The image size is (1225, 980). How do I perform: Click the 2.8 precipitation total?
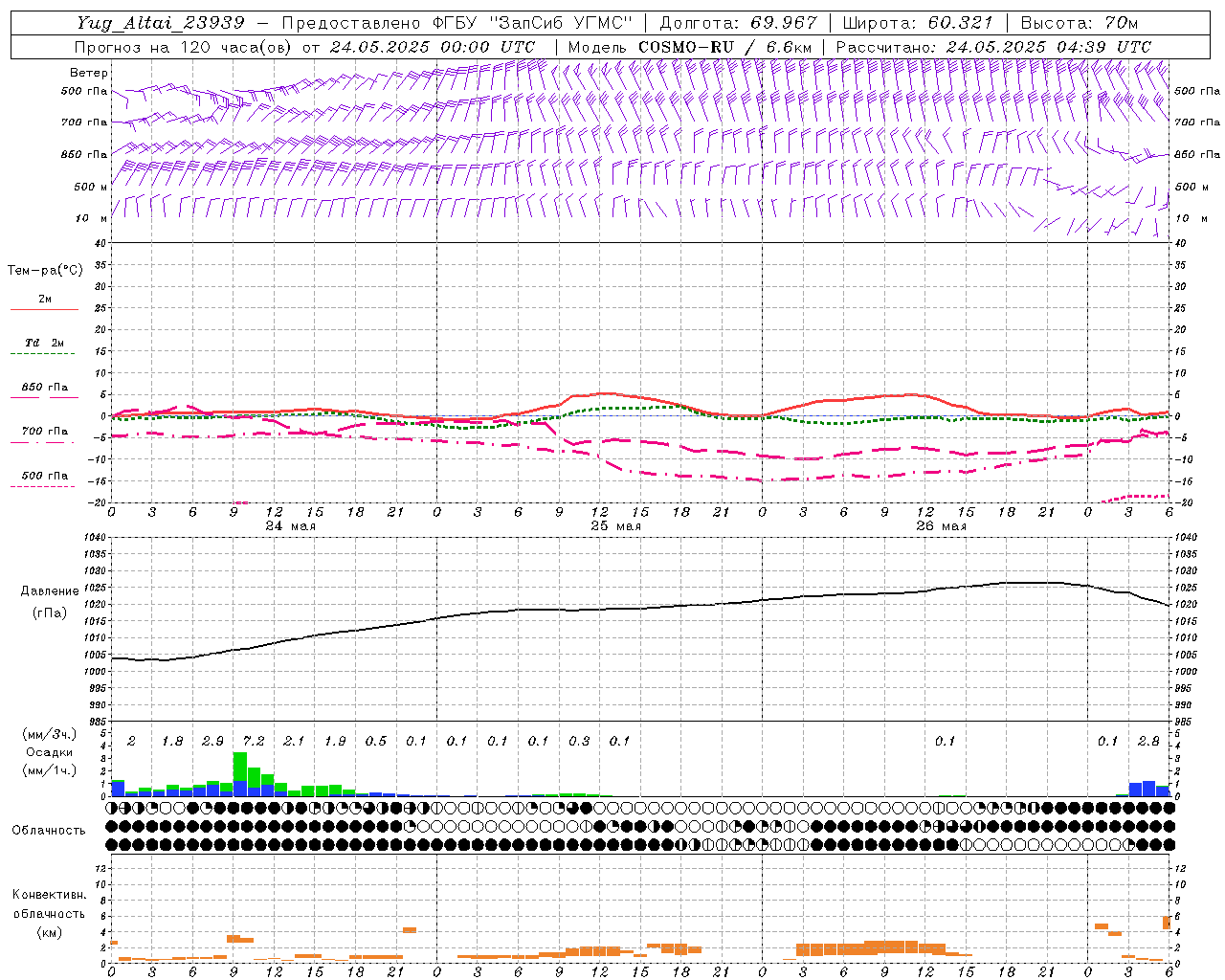tap(1148, 742)
